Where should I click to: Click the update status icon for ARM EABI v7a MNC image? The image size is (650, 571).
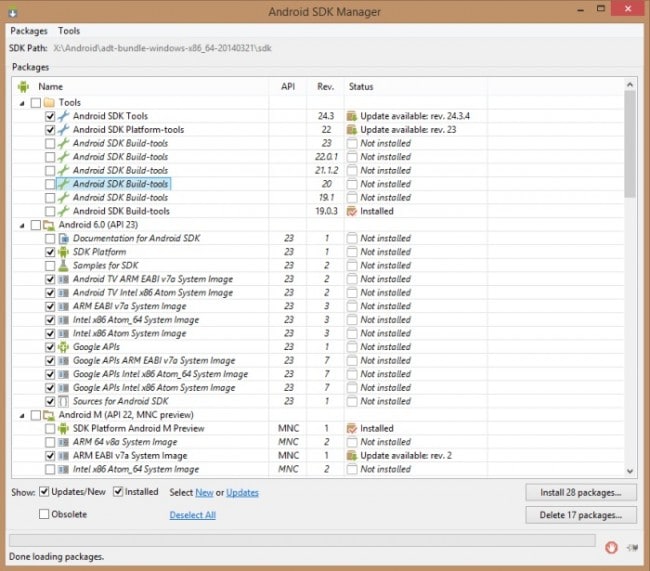[352, 456]
